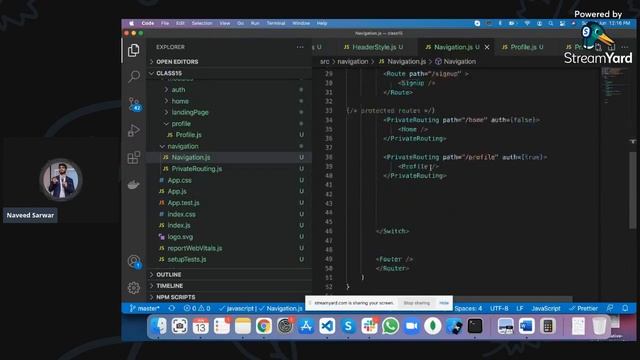Switch to the Profile.js editor tab
This screenshot has height=360, width=640.
click(x=522, y=47)
